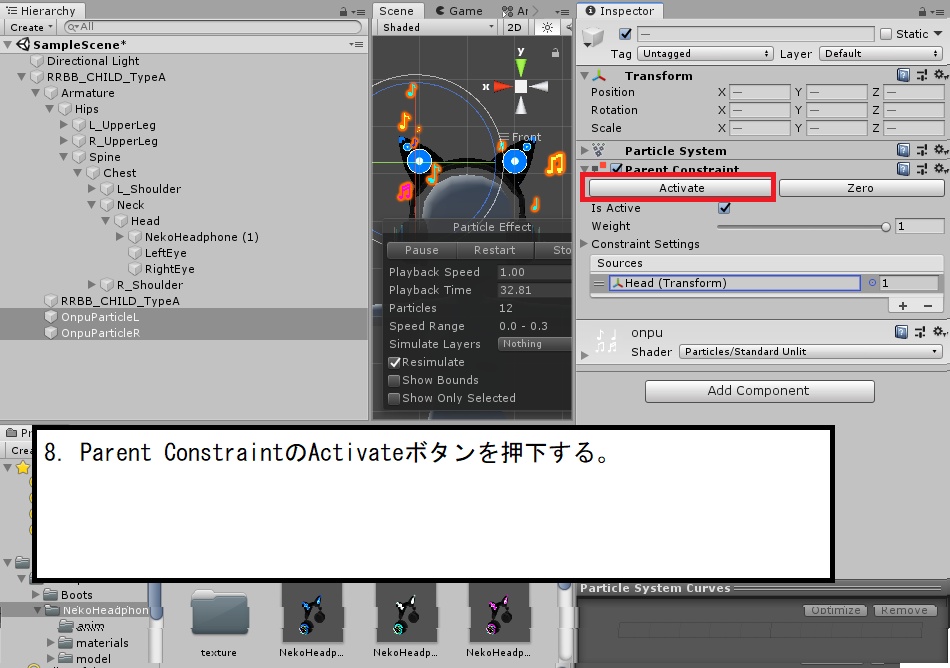Open onpu material help icon
Viewport: 950px width, 668px height.
pyautogui.click(x=901, y=332)
